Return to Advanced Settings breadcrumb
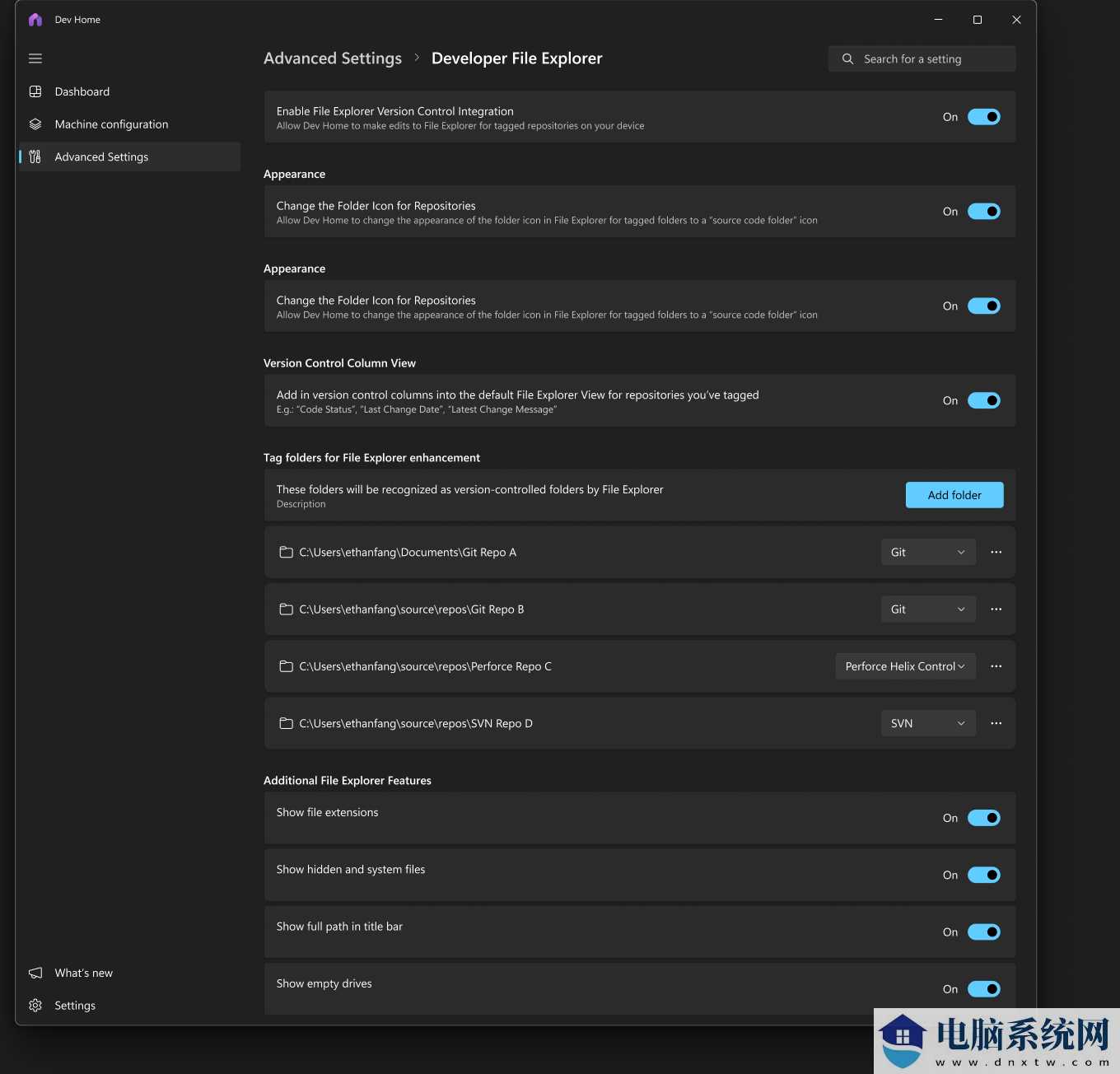This screenshot has height=1074, width=1120. (333, 58)
